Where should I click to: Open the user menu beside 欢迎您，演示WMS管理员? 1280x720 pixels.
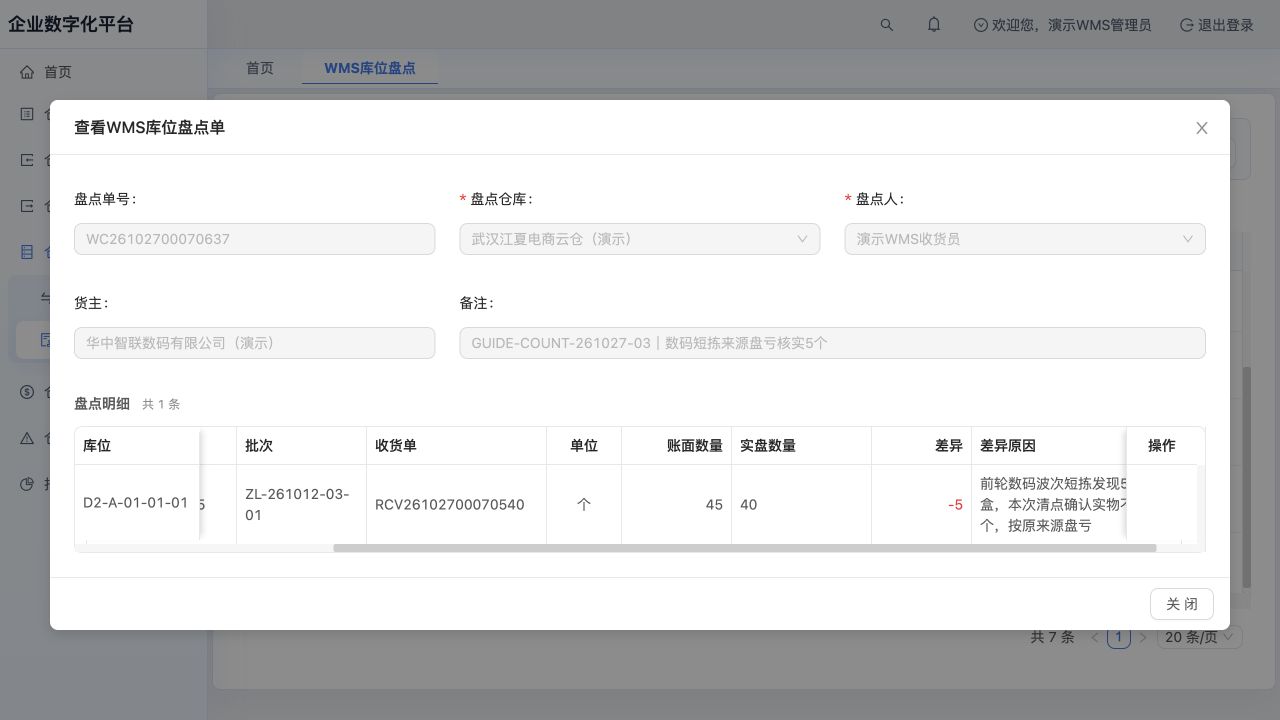pyautogui.click(x=1062, y=25)
